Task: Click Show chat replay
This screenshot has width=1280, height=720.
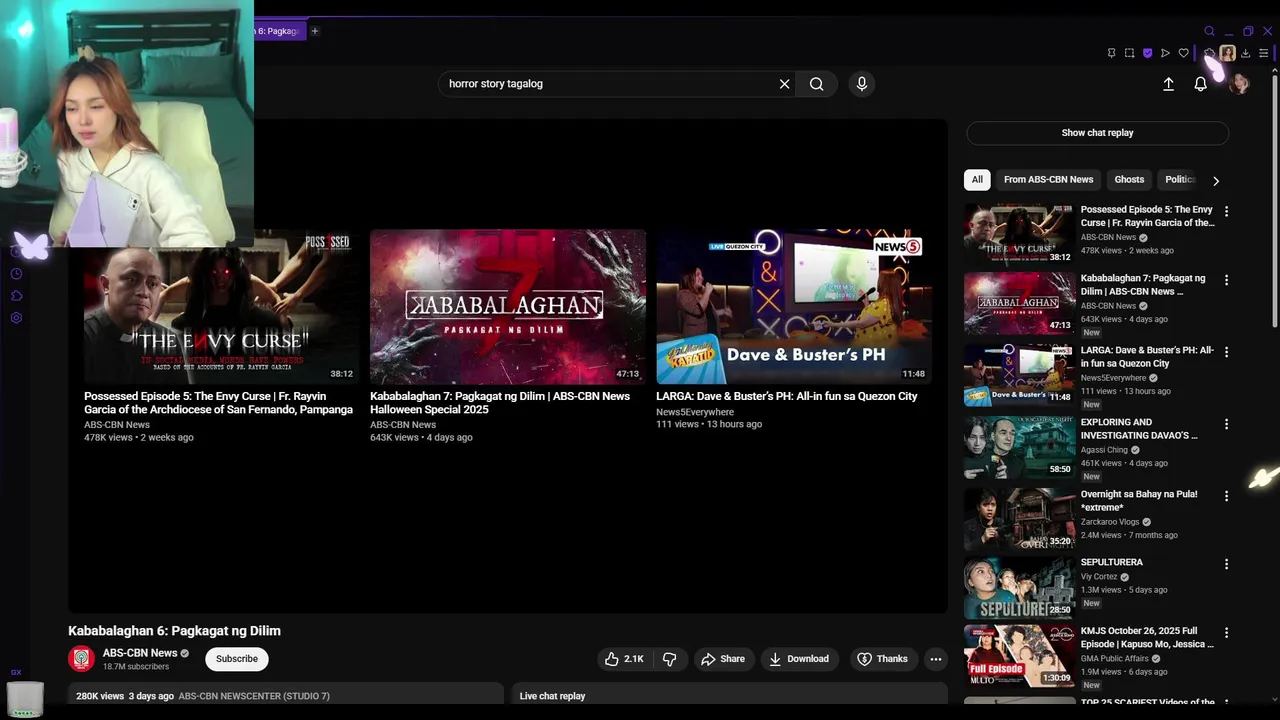Action: [x=1097, y=133]
